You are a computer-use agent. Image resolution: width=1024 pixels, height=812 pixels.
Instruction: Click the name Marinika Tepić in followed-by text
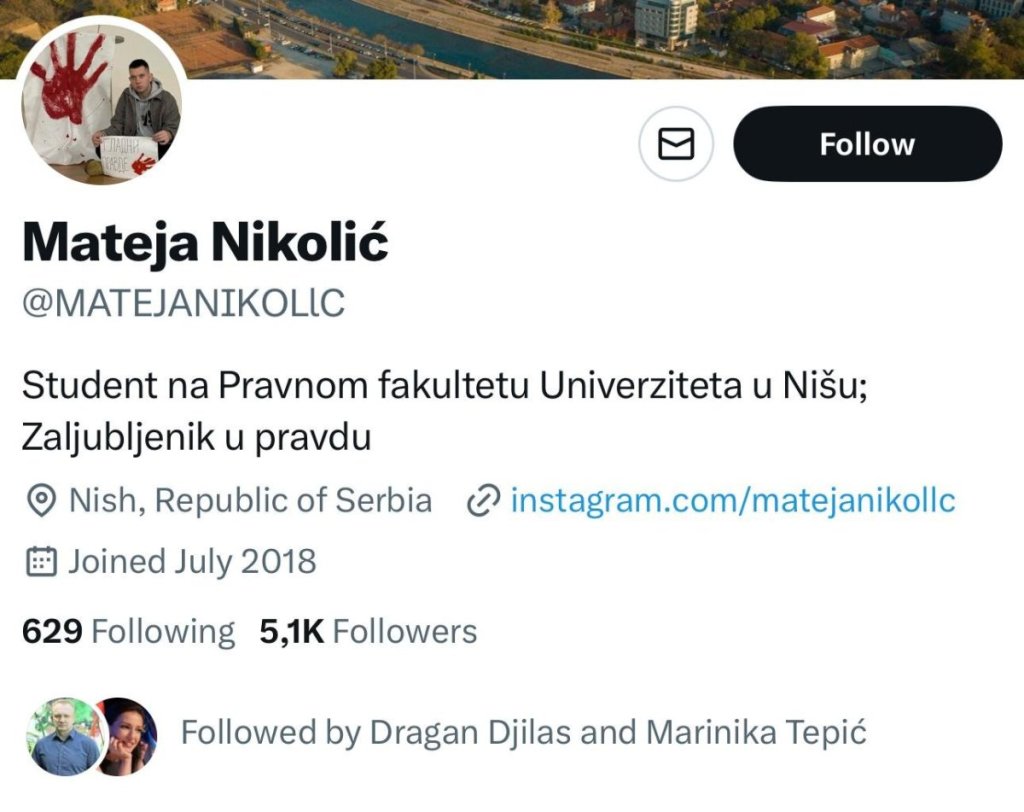tap(756, 733)
